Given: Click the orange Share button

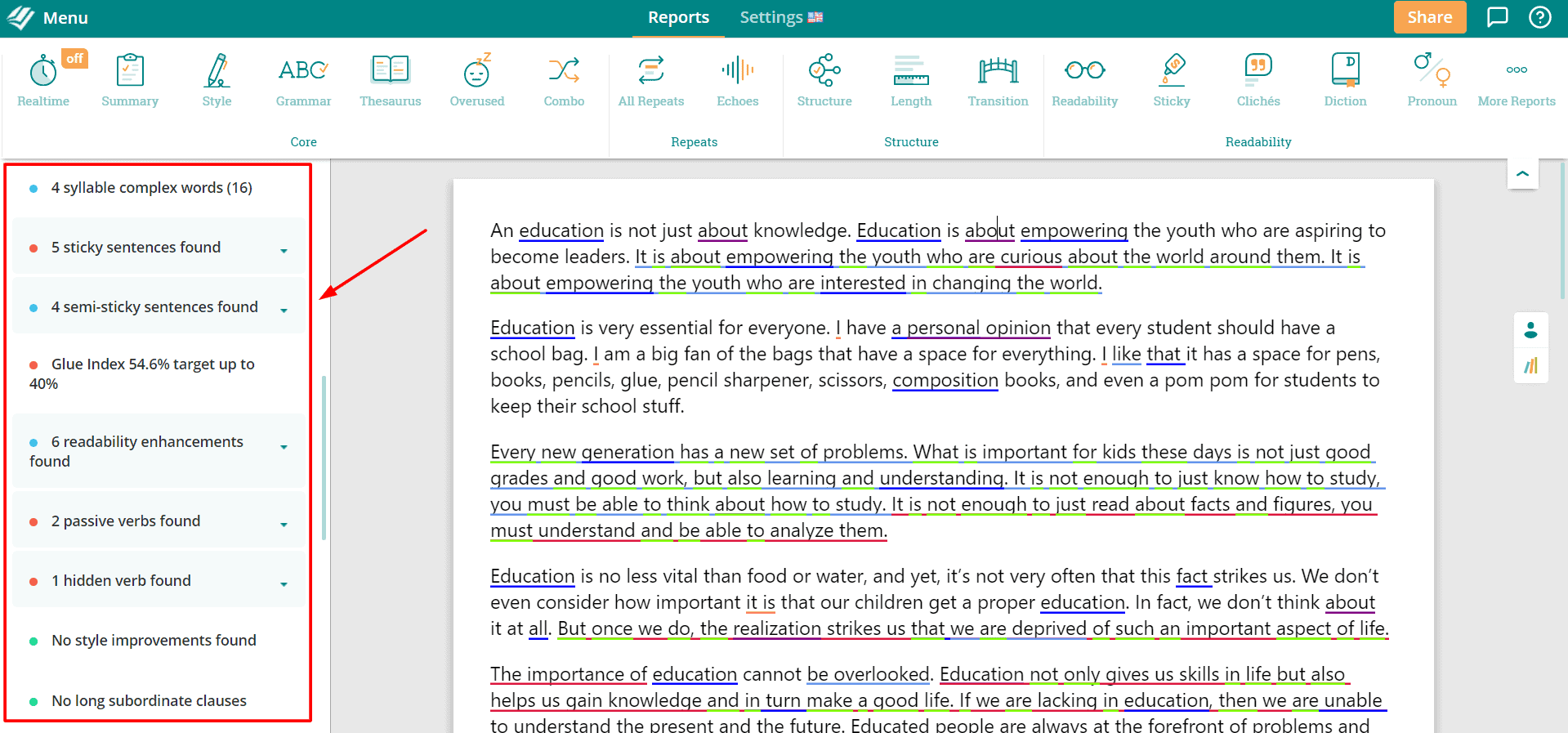Looking at the screenshot, I should (x=1429, y=18).
